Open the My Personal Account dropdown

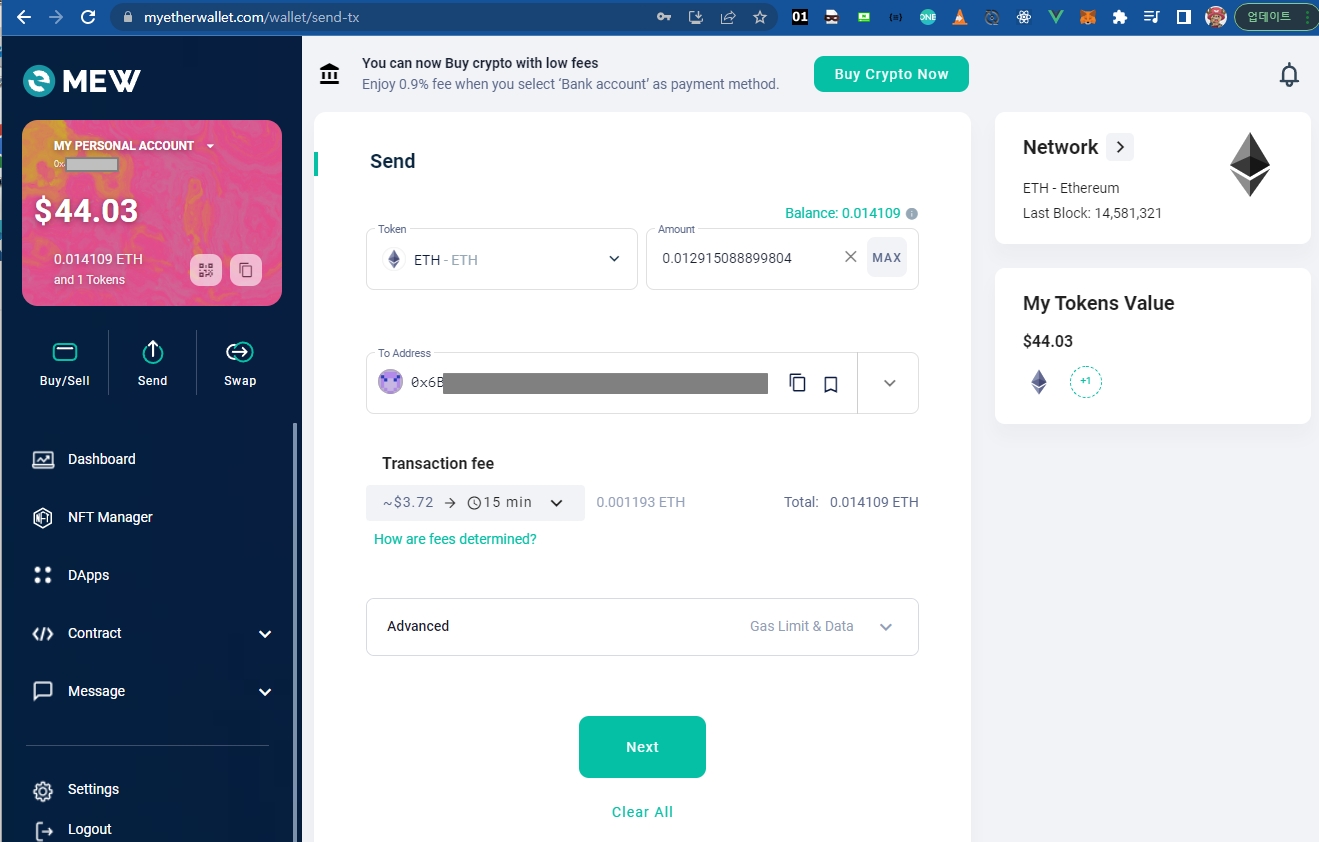(210, 146)
